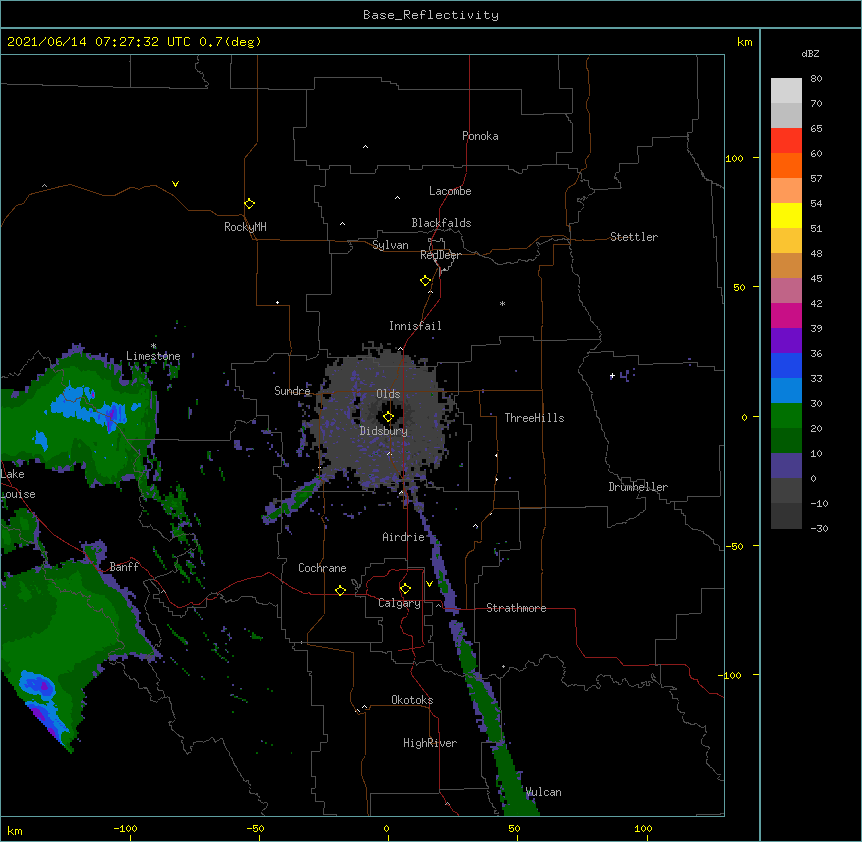Image resolution: width=862 pixels, height=842 pixels.
Task: Click the yellow 51 dBZ legend swatch
Action: coord(786,215)
